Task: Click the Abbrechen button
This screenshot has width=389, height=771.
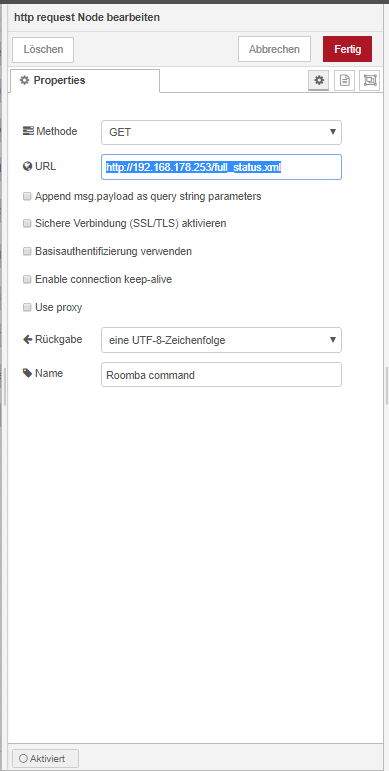Action: click(274, 49)
